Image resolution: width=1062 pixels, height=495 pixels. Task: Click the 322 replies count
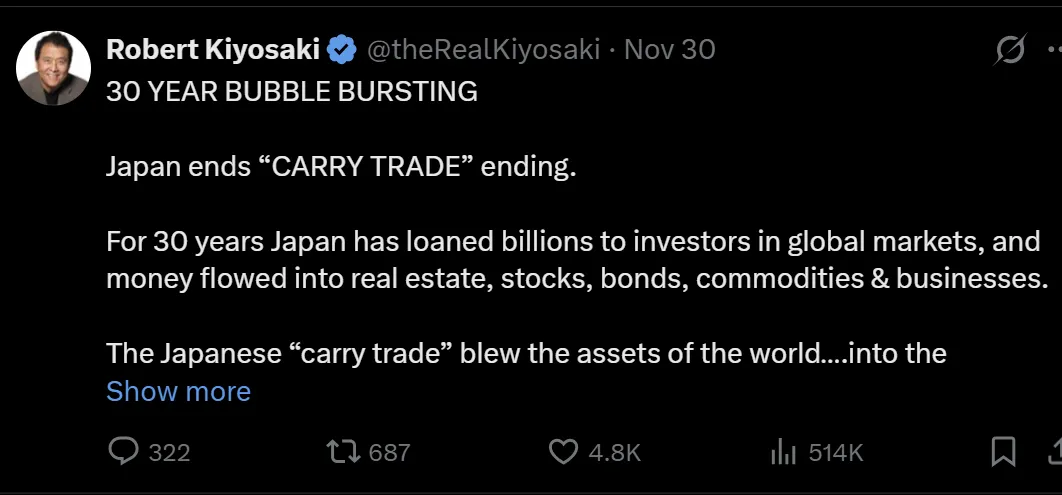point(169,453)
